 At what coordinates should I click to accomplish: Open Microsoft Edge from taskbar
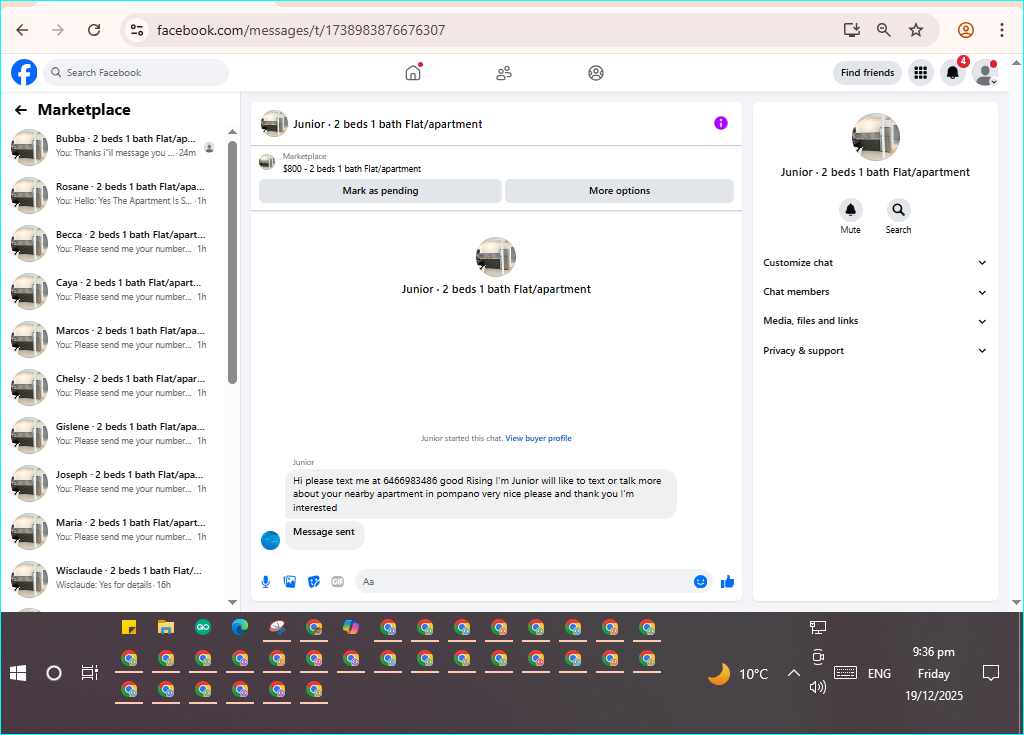pyautogui.click(x=240, y=628)
